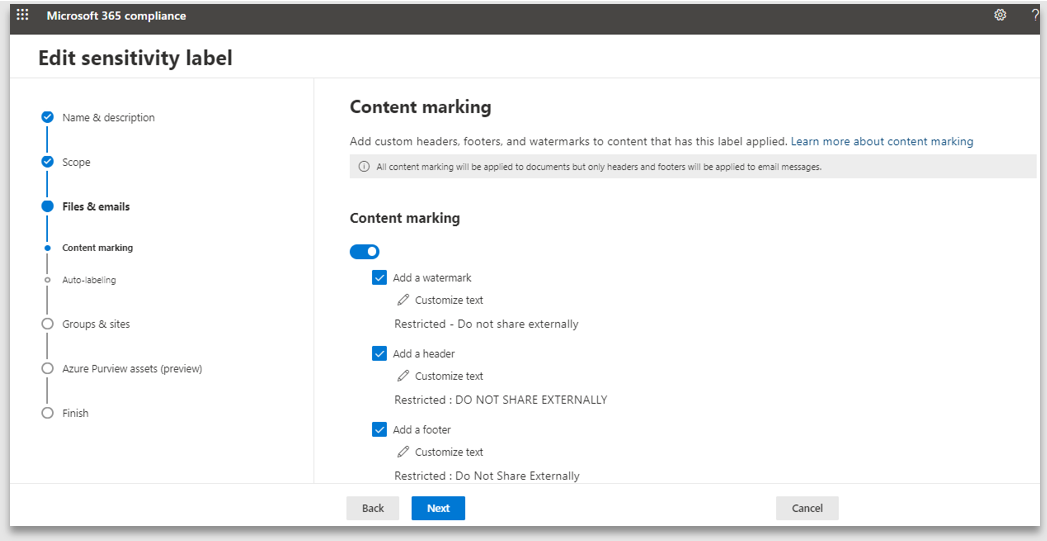The image size is (1047, 541).
Task: Select the Auto-labeling sub-step
Action: coord(89,280)
